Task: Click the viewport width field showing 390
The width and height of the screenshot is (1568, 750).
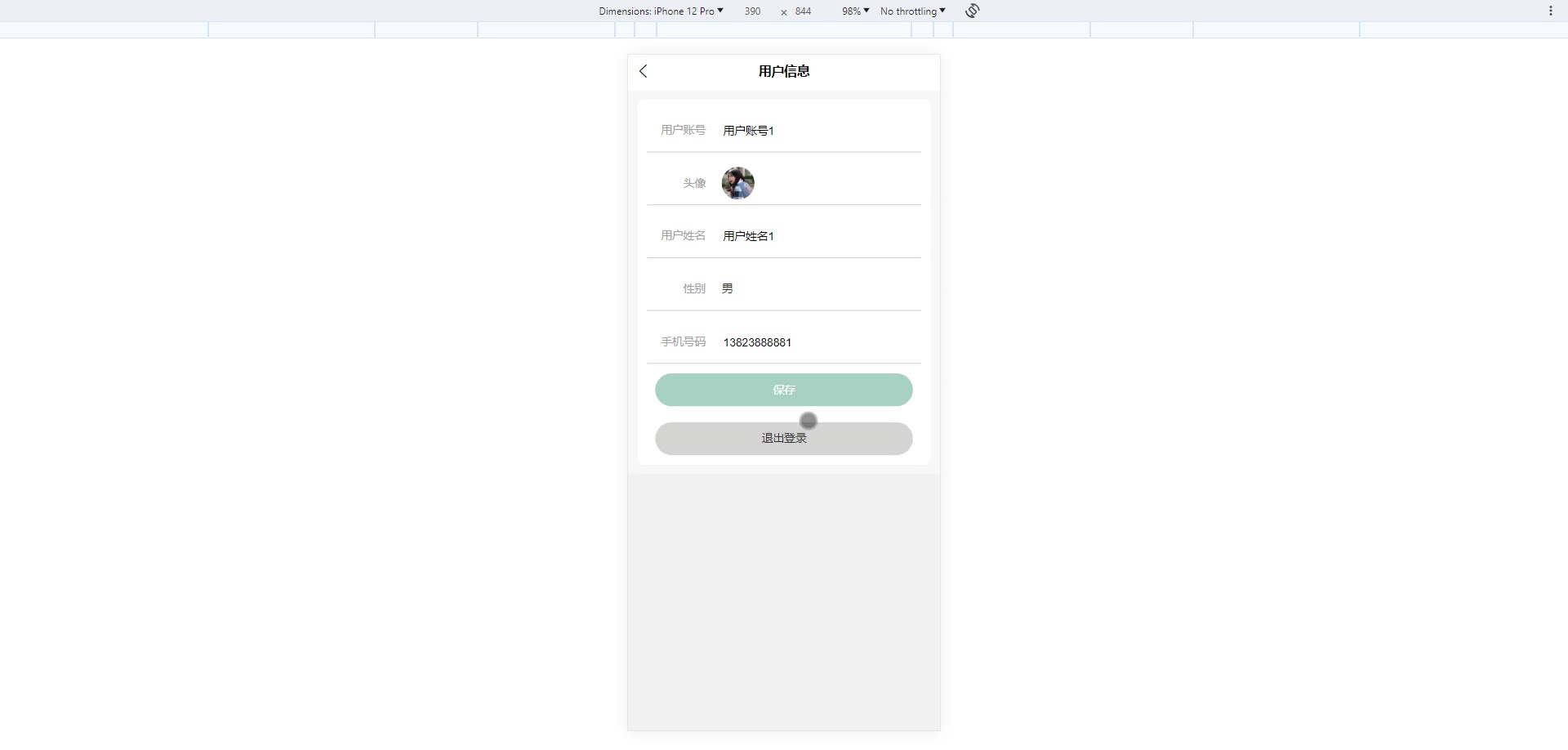Action: 752,11
